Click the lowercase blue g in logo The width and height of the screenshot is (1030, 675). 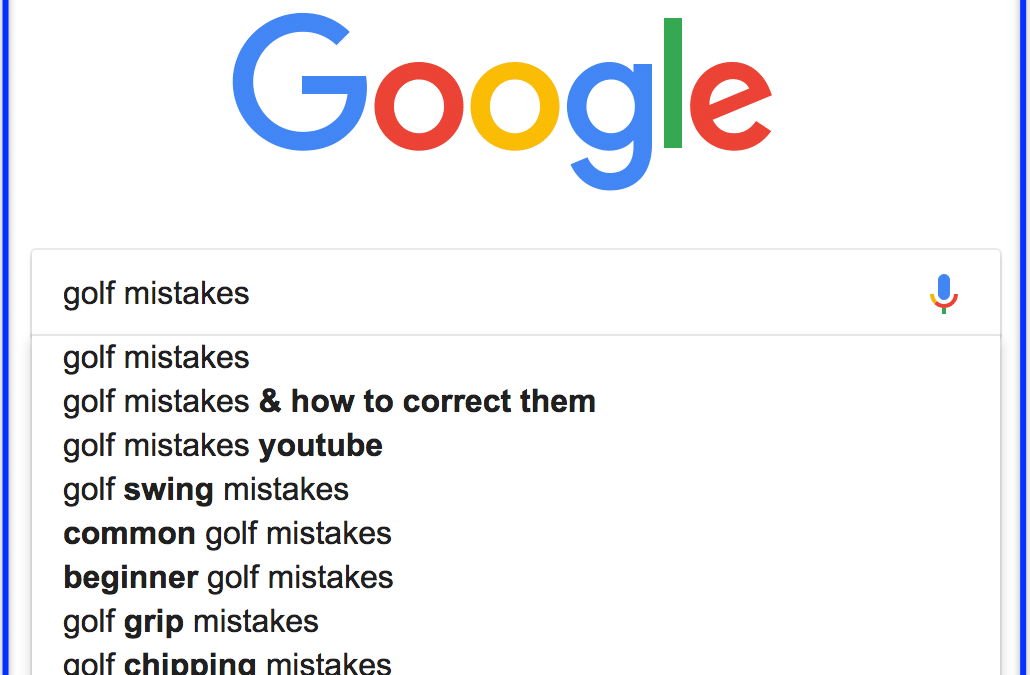[610, 125]
